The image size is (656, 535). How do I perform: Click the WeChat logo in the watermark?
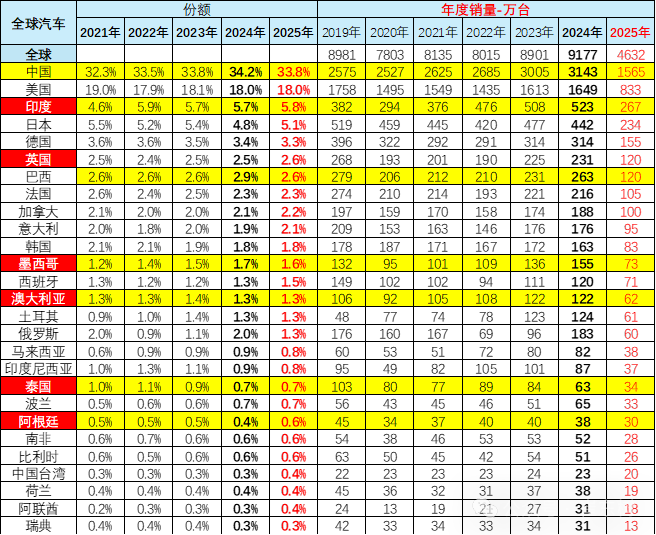coord(485,507)
